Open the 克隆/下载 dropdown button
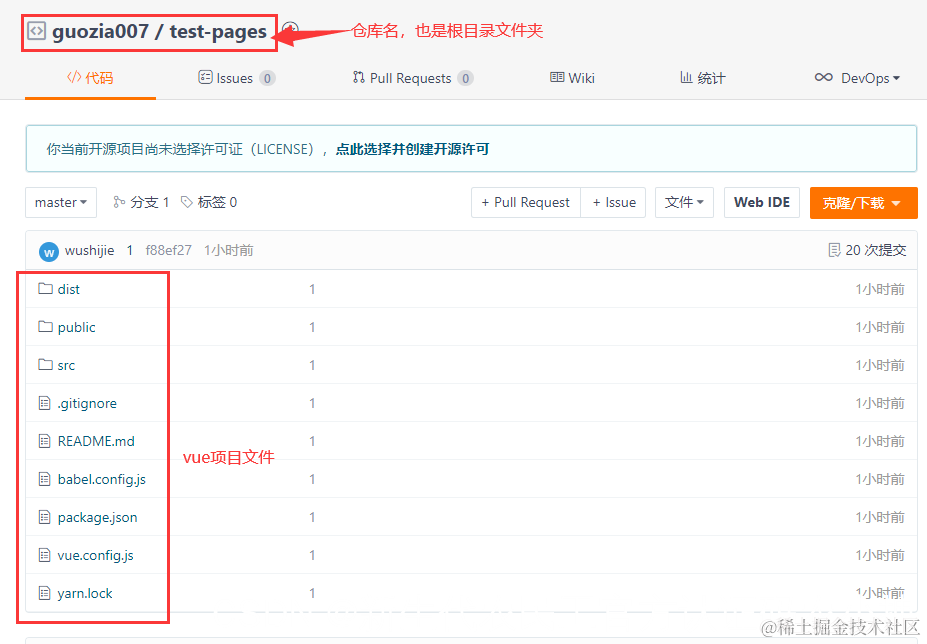Viewport: 927px width, 644px height. 864,203
